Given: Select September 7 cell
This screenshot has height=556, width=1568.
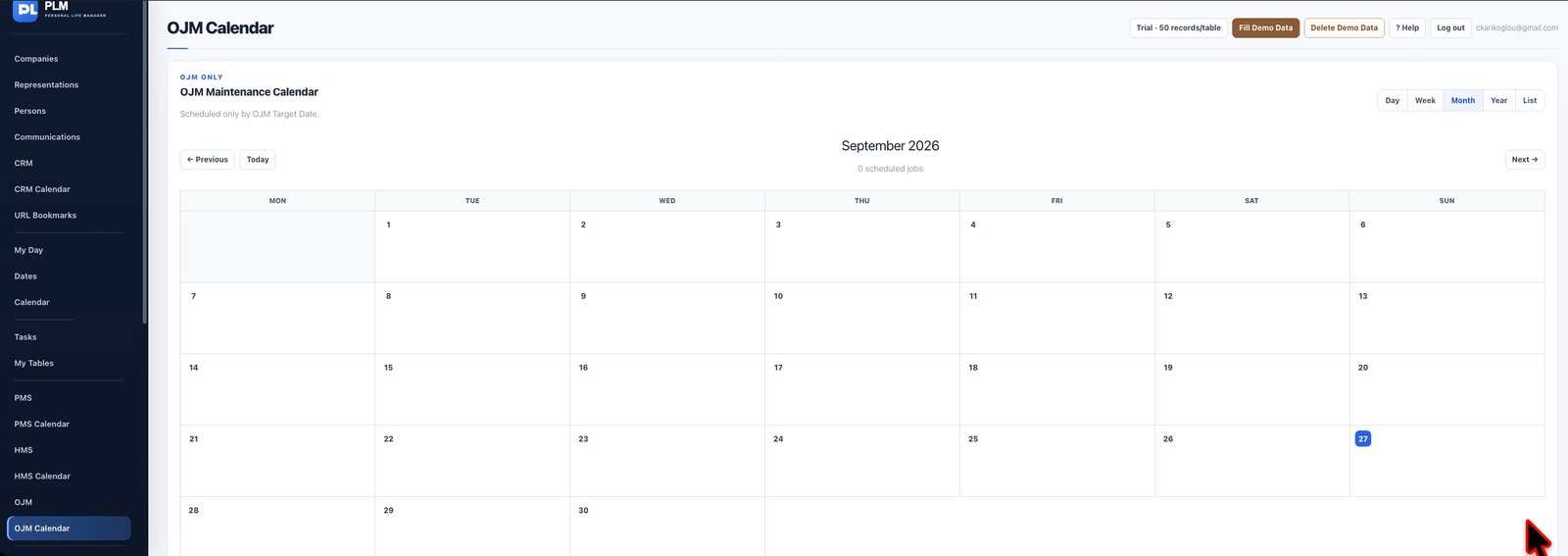Looking at the screenshot, I should (277, 318).
